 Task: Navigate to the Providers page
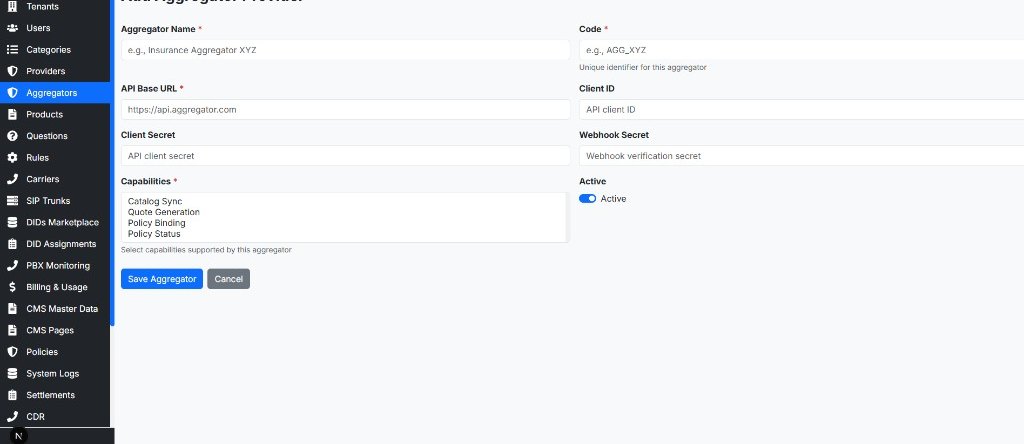(55, 71)
